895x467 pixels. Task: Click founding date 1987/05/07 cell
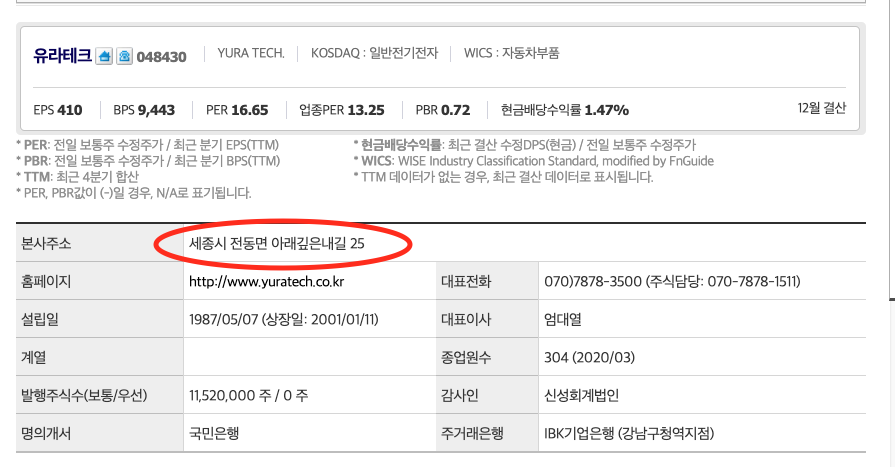click(x=309, y=319)
